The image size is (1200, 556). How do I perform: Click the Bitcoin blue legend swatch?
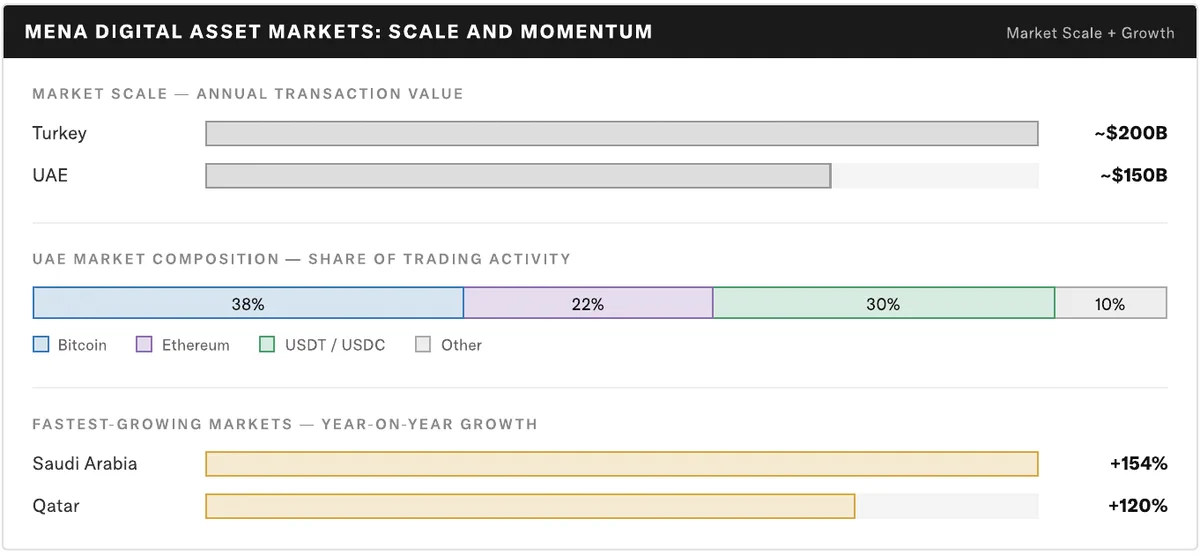(x=41, y=344)
